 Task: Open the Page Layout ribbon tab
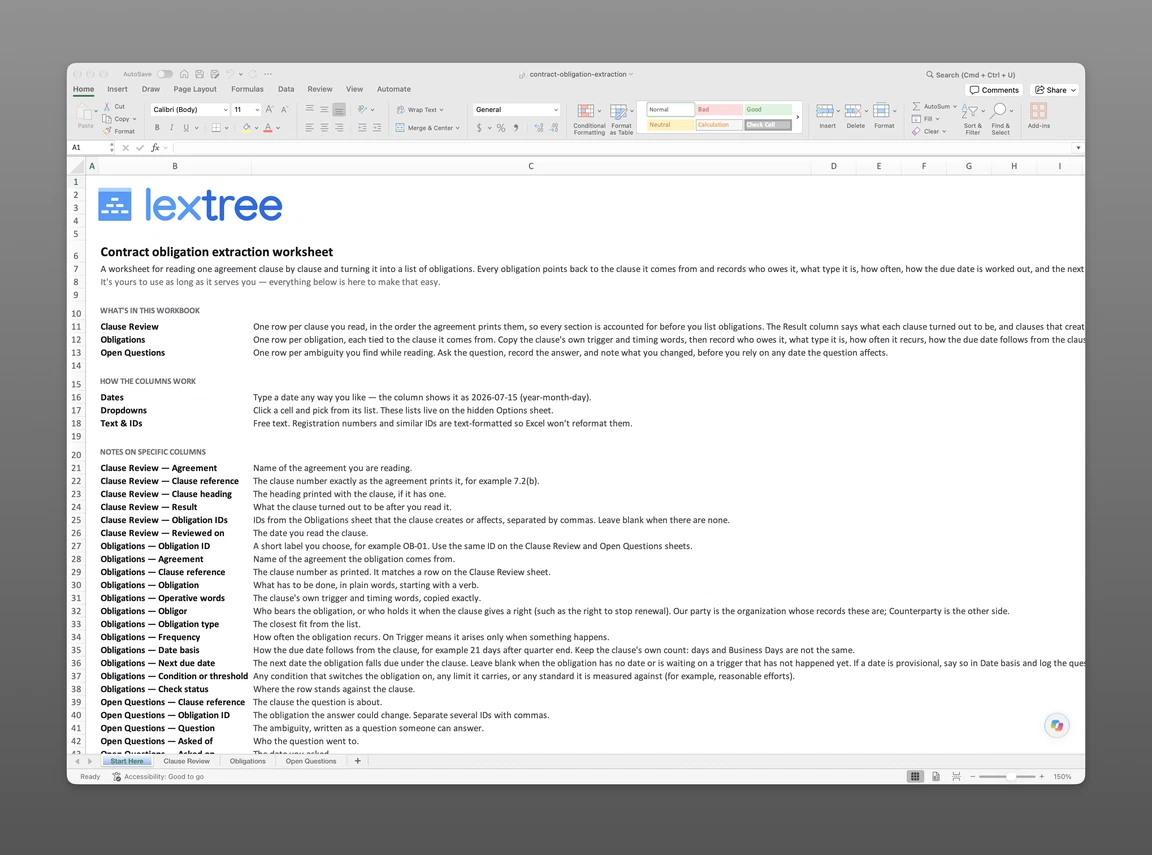coord(195,89)
